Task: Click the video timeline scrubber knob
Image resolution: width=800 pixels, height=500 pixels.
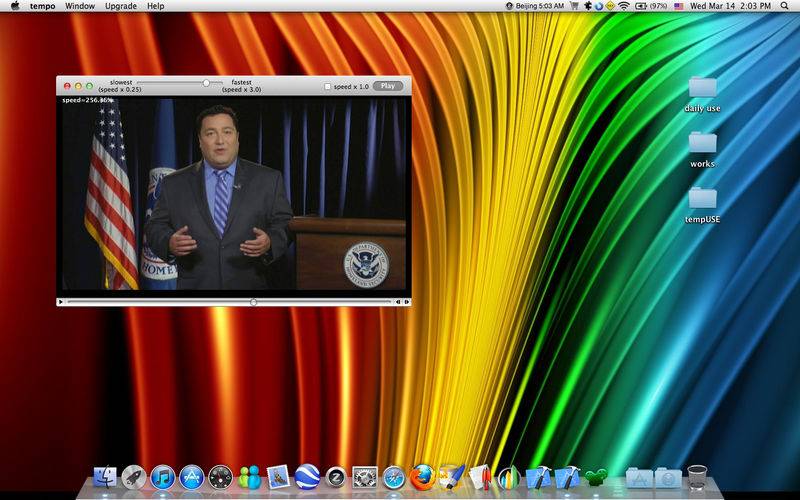Action: coord(254,302)
